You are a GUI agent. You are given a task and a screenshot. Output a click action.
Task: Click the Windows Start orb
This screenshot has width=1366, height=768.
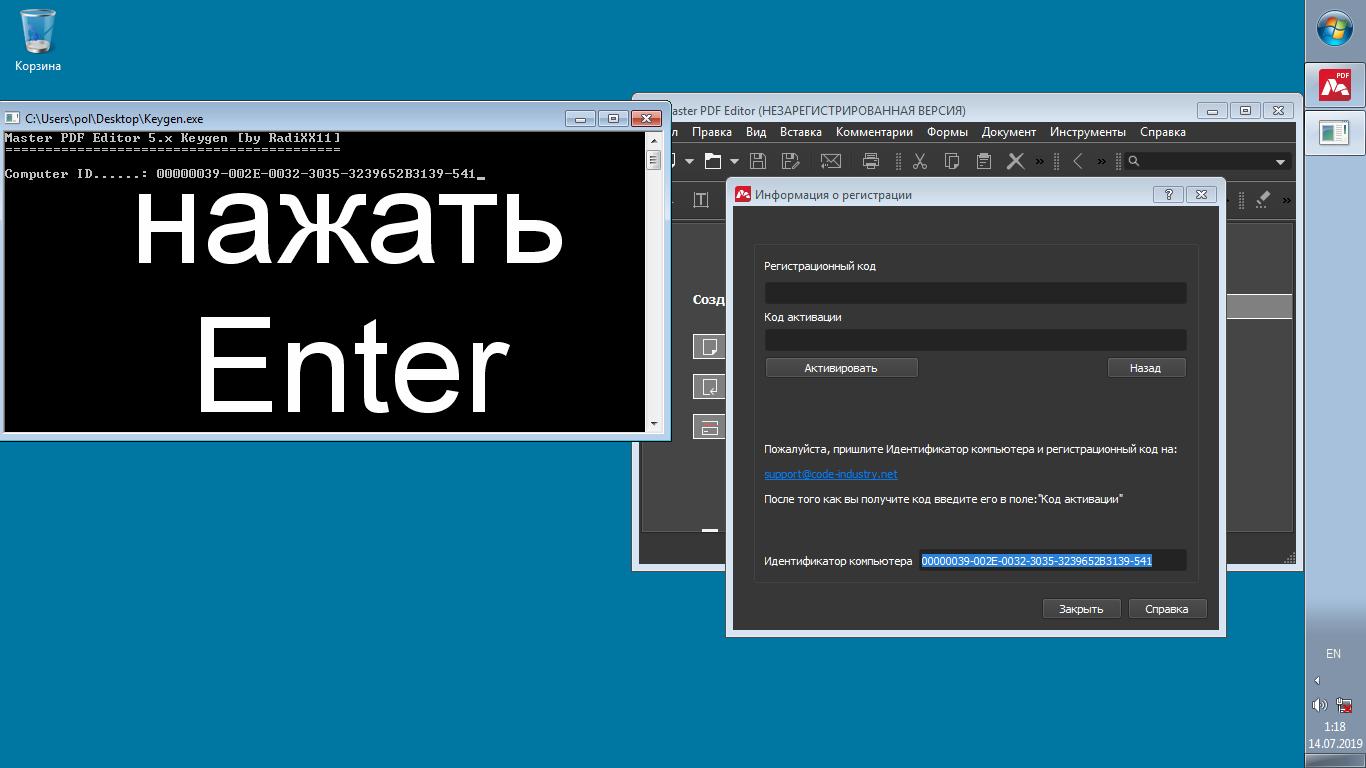(1335, 30)
